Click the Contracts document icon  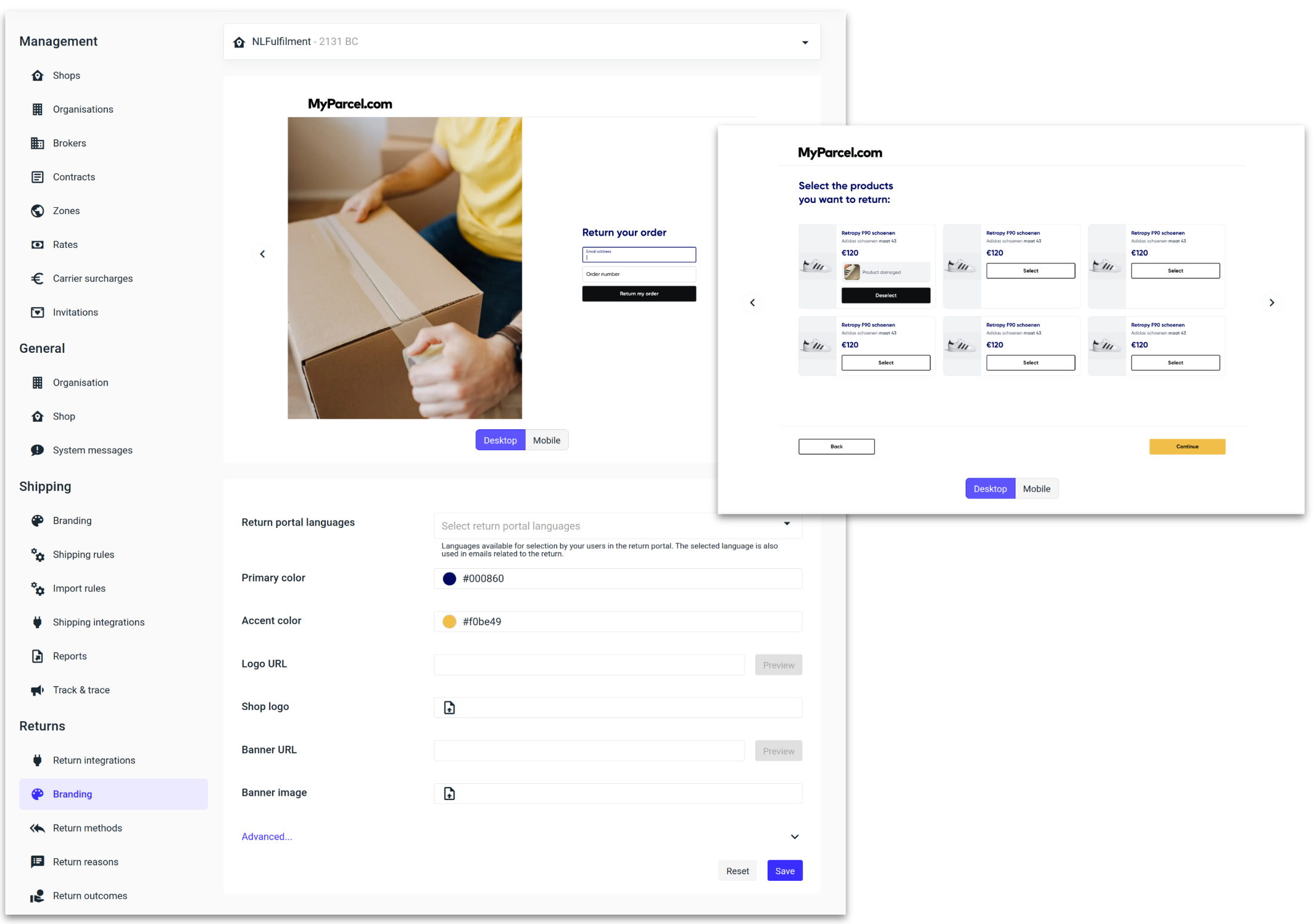38,177
